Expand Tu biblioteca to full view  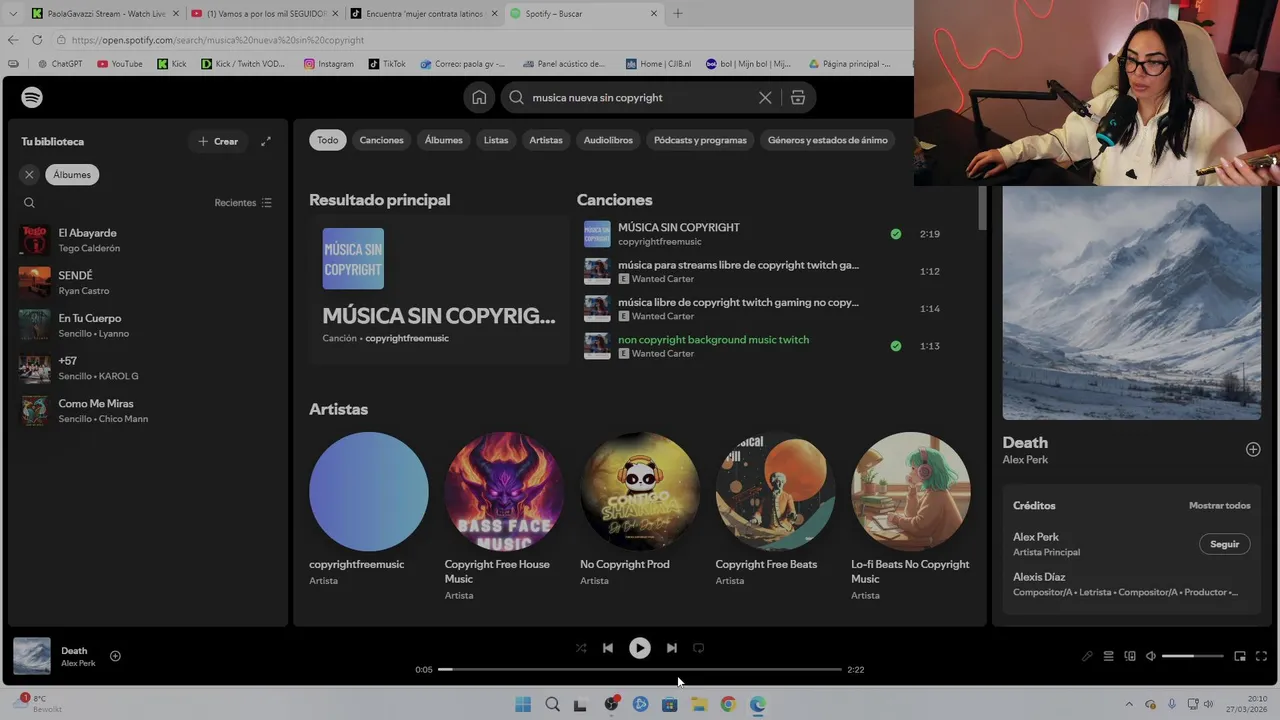[266, 141]
